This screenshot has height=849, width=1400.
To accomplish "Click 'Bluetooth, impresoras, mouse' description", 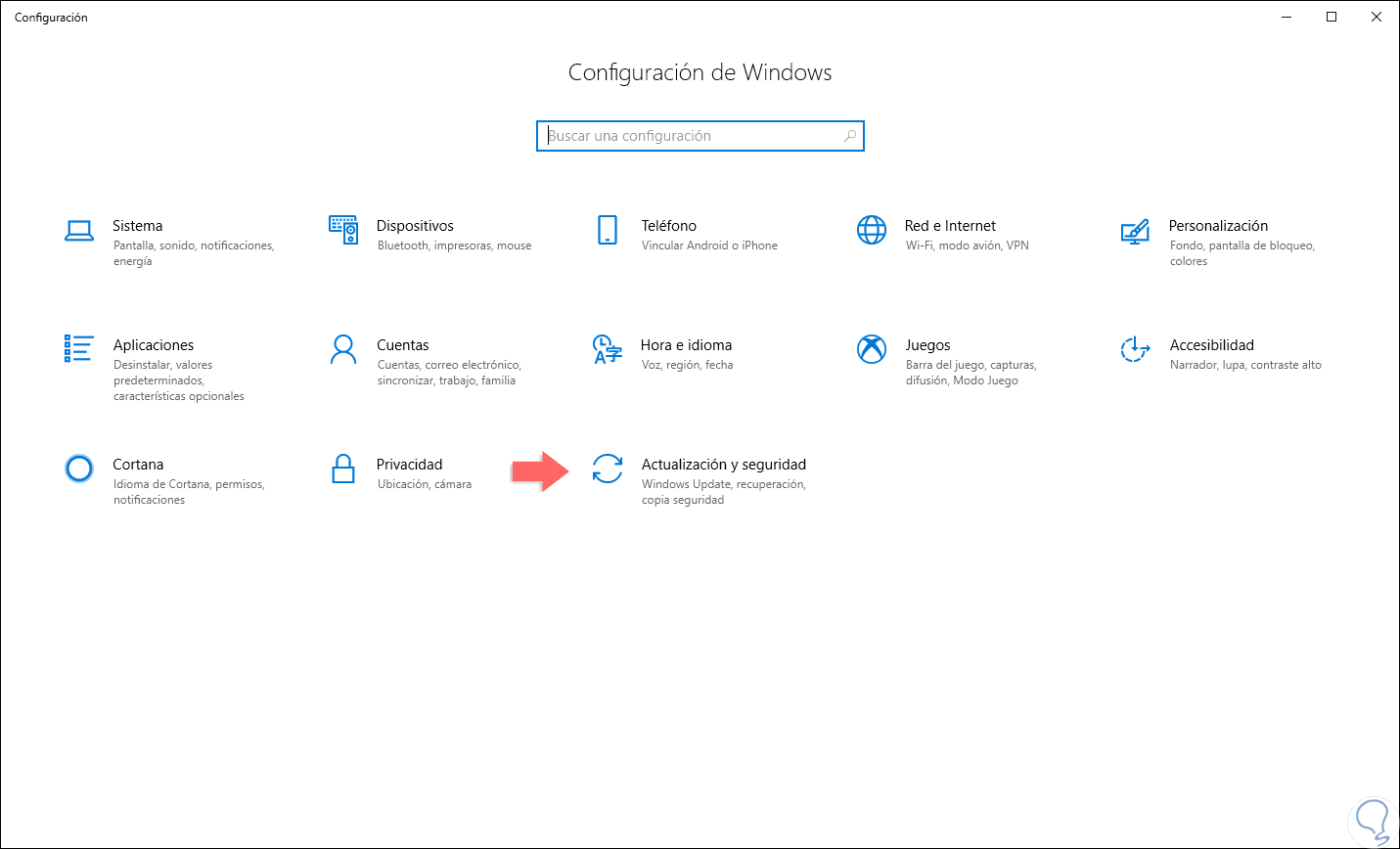I will click(455, 246).
